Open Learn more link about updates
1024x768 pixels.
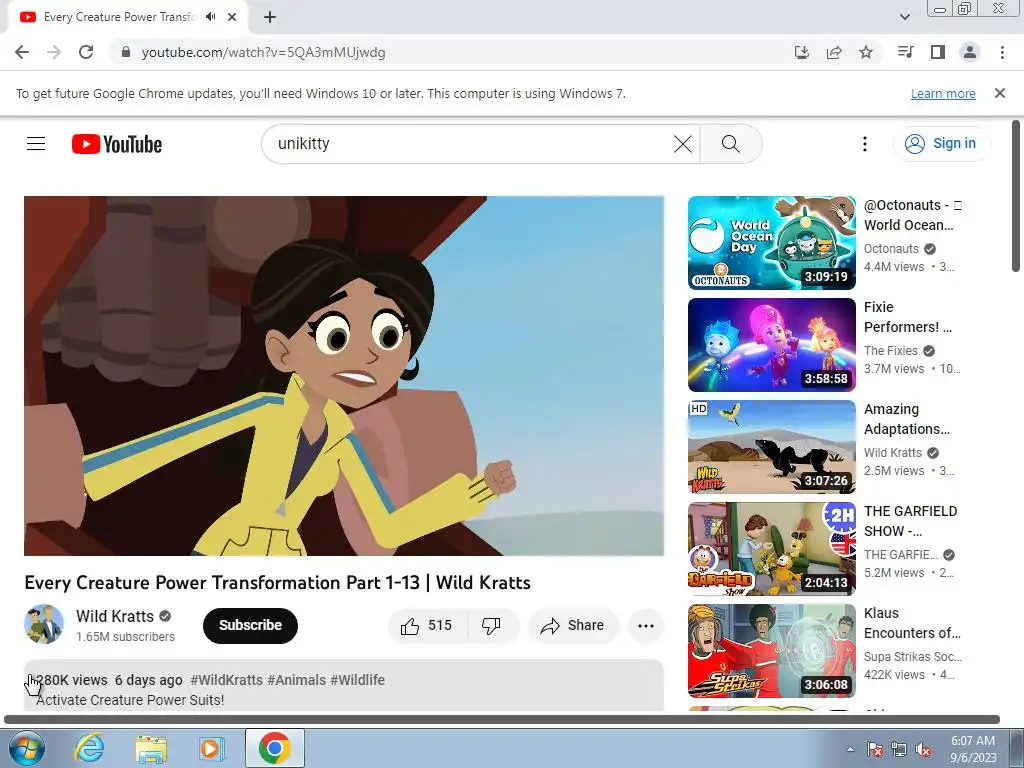(x=943, y=93)
